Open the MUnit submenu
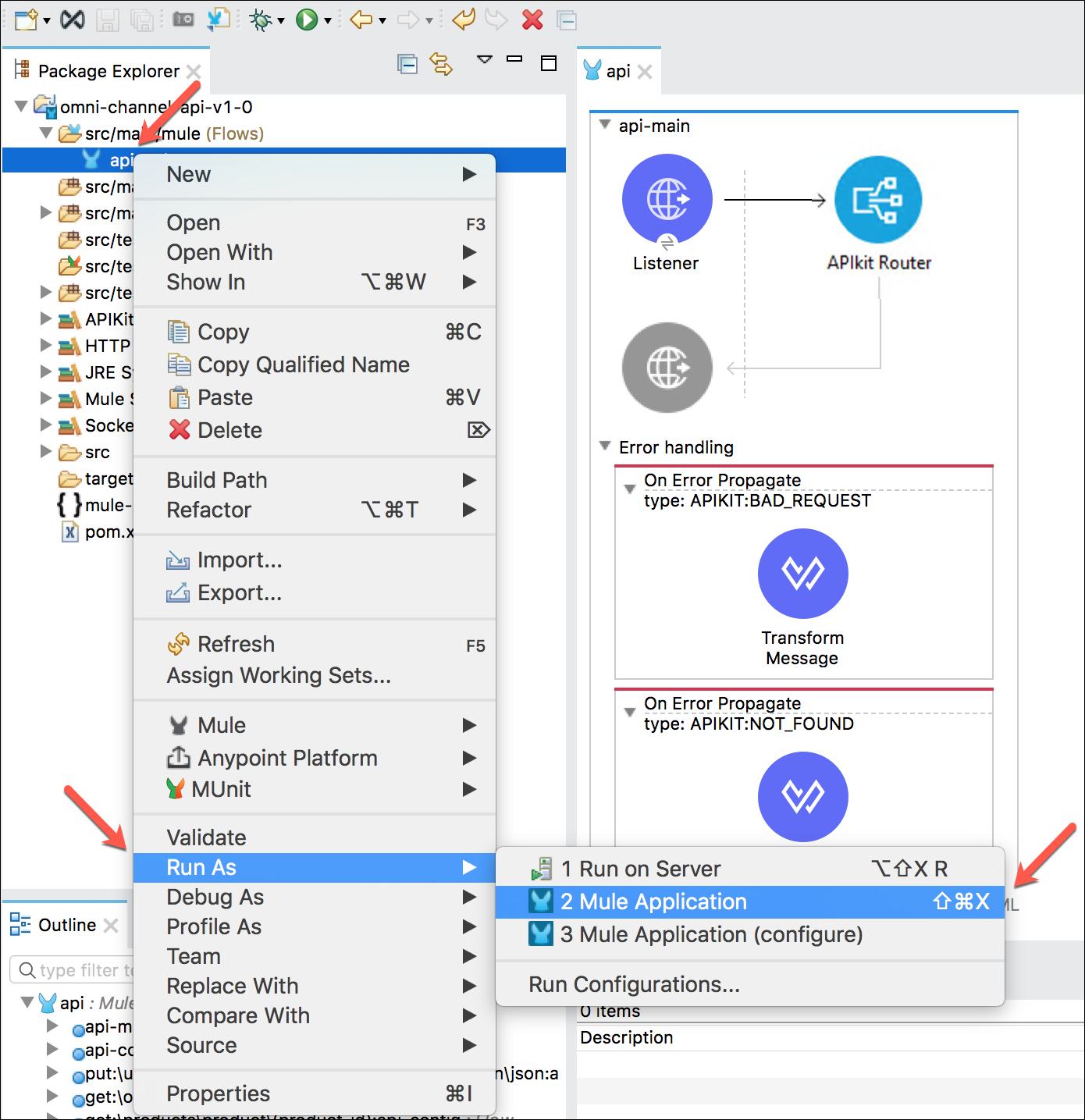Image resolution: width=1085 pixels, height=1120 pixels. tap(315, 789)
